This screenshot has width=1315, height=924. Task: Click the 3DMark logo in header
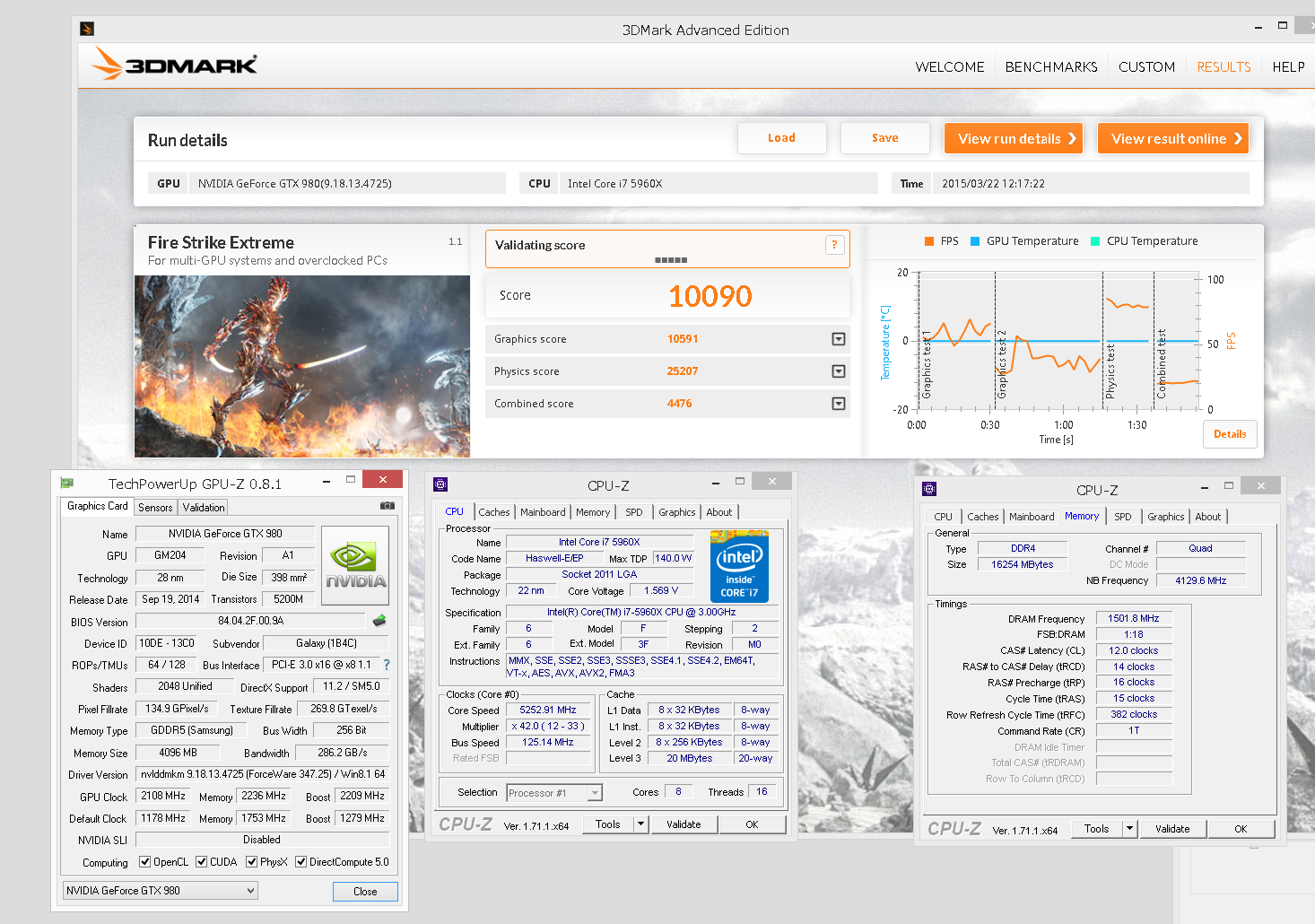click(x=175, y=65)
